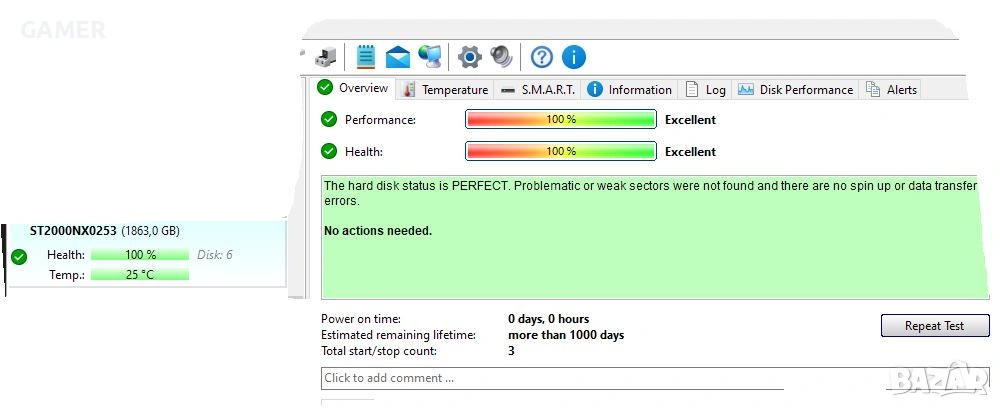This screenshot has height=408, width=1000.
Task: Switch to the Temperature tab
Action: [x=445, y=89]
